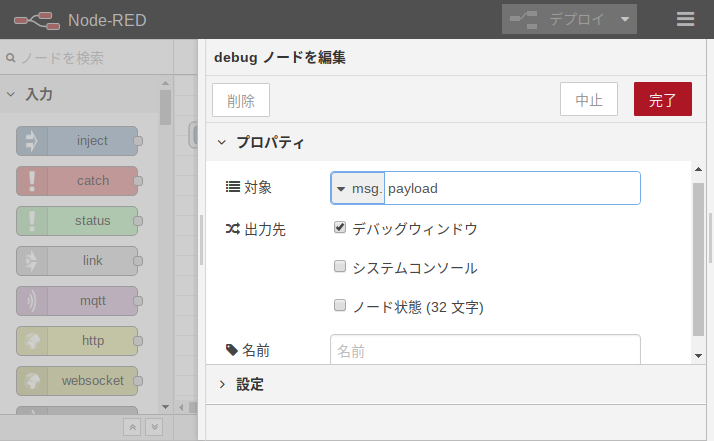The height and width of the screenshot is (441, 714).
Task: Collapse the 入力 palette category
Action: (x=12, y=95)
